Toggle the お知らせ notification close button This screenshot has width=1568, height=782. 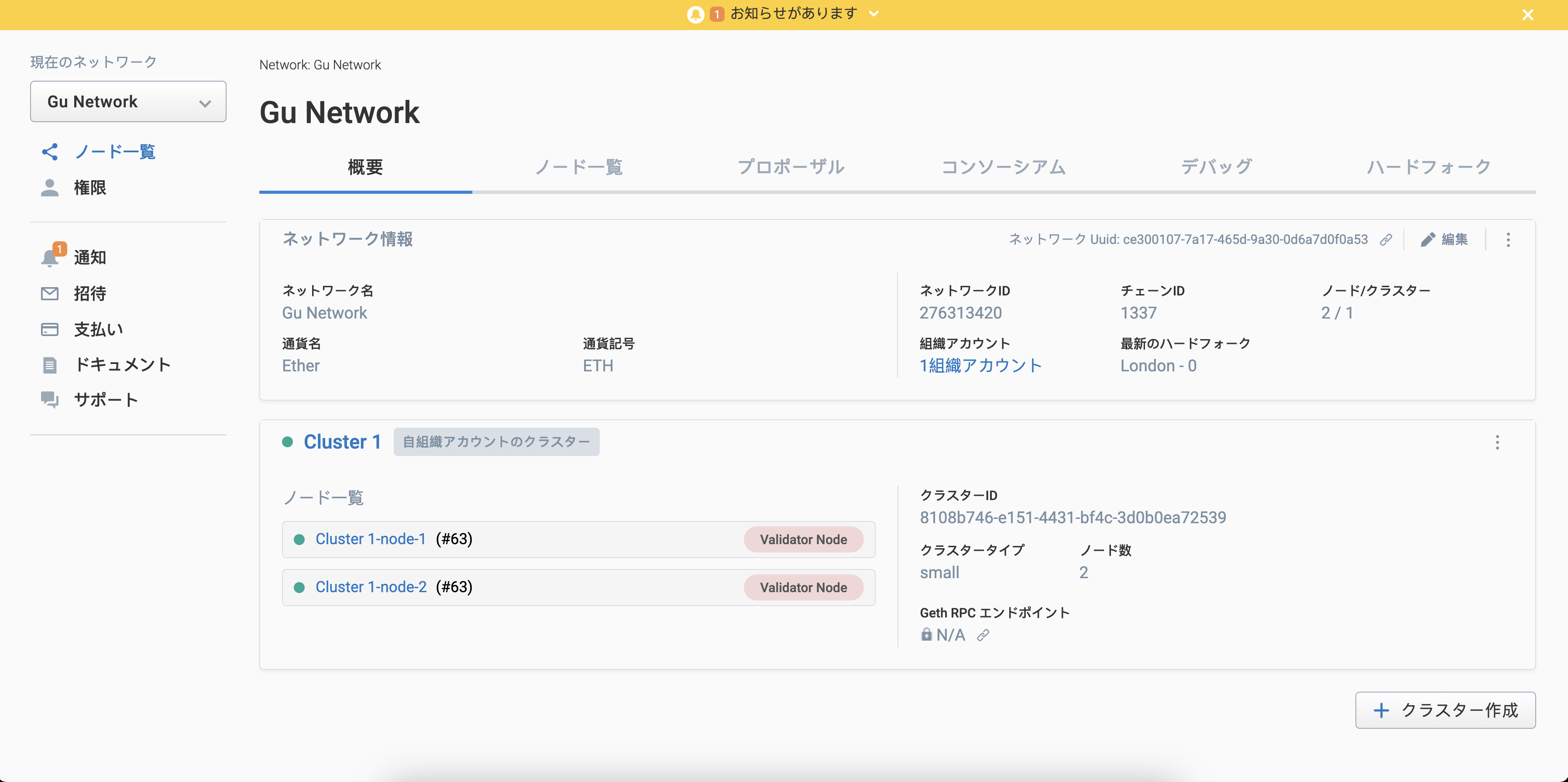coord(1527,14)
